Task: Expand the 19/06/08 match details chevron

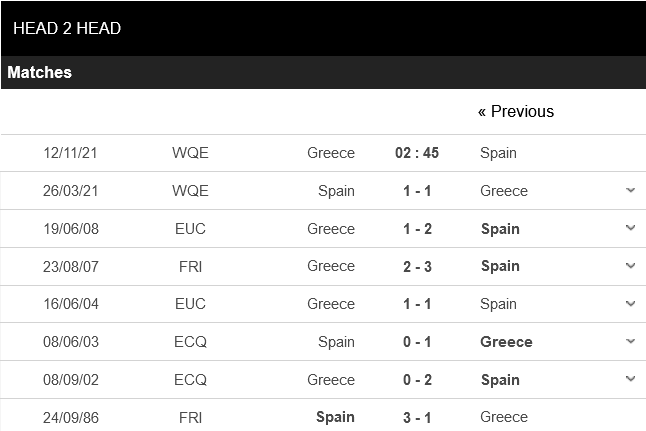Action: (630, 228)
